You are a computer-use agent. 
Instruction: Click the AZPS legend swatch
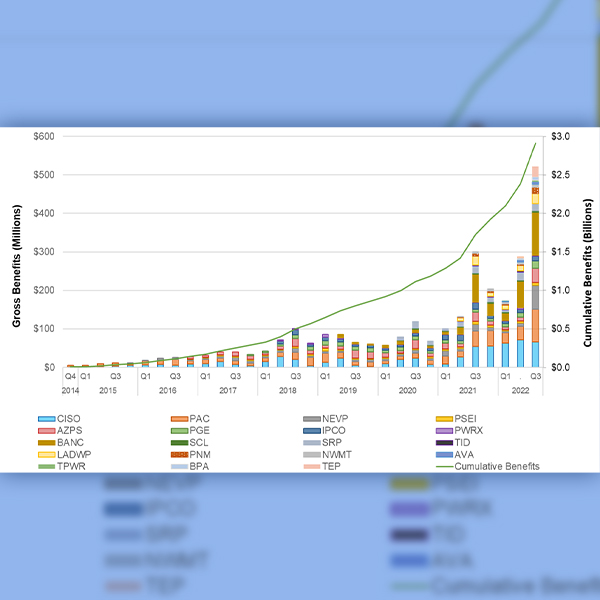tap(46, 431)
